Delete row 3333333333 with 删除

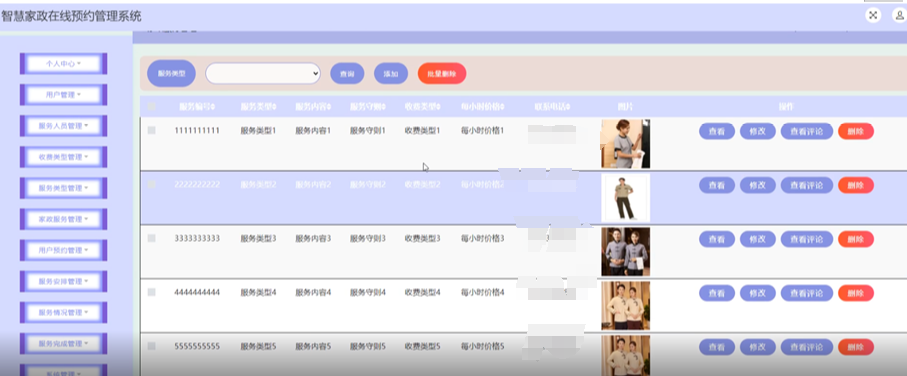point(856,239)
